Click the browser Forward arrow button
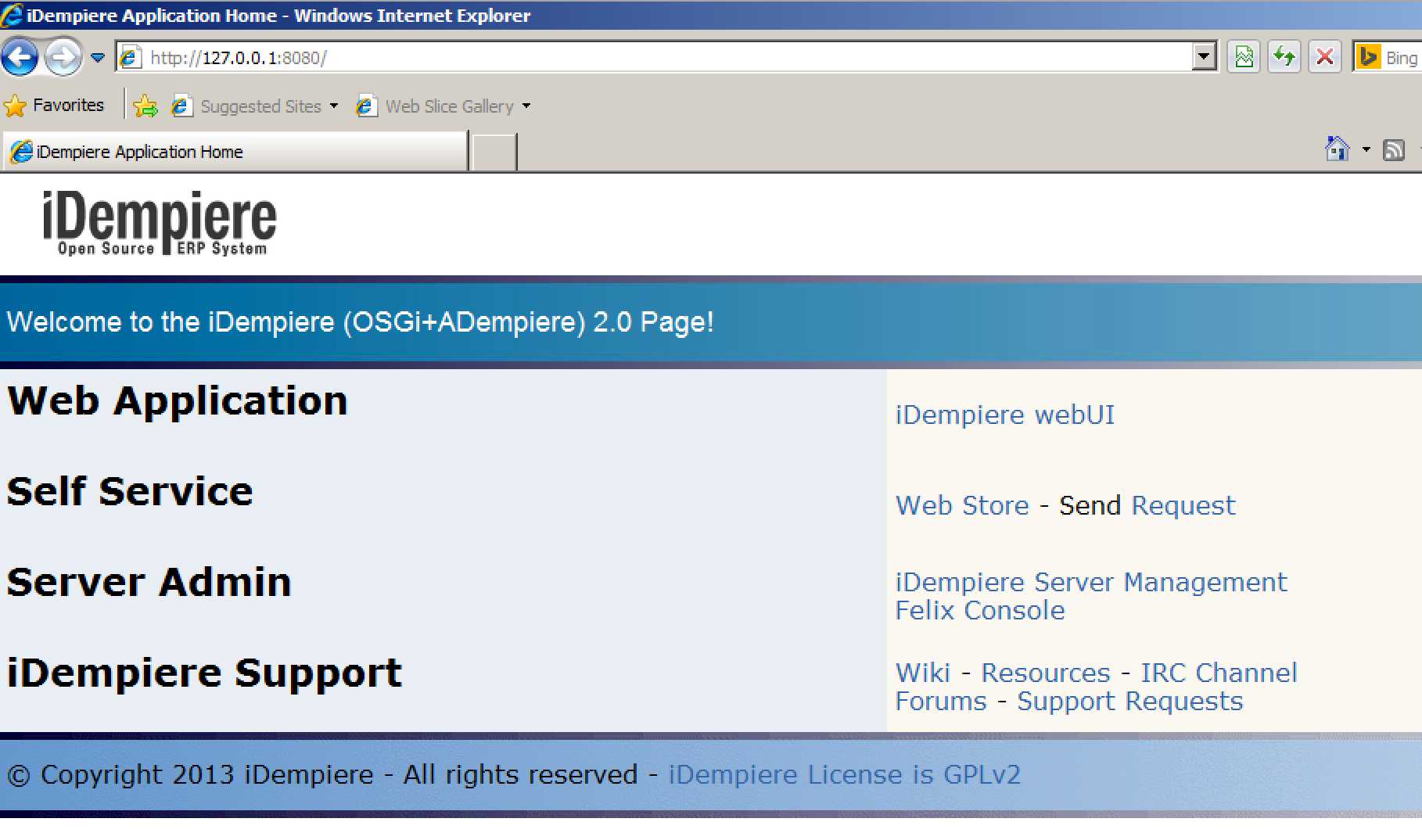The height and width of the screenshot is (840, 1422). (x=63, y=57)
